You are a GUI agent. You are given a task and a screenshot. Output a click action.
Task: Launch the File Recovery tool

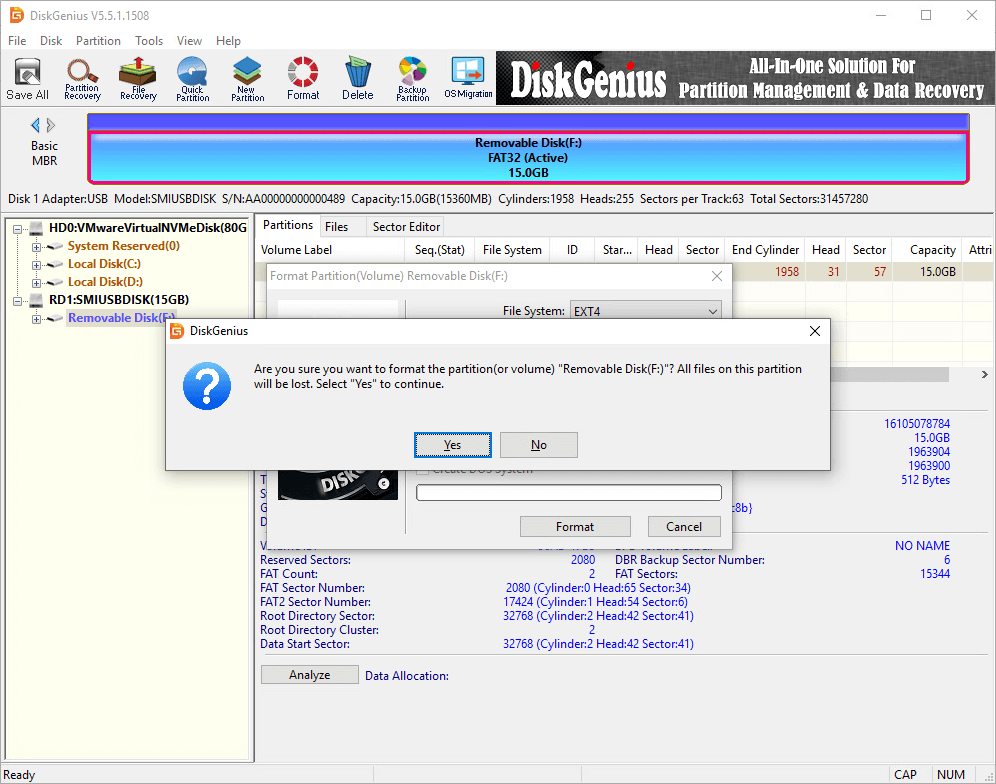(138, 79)
